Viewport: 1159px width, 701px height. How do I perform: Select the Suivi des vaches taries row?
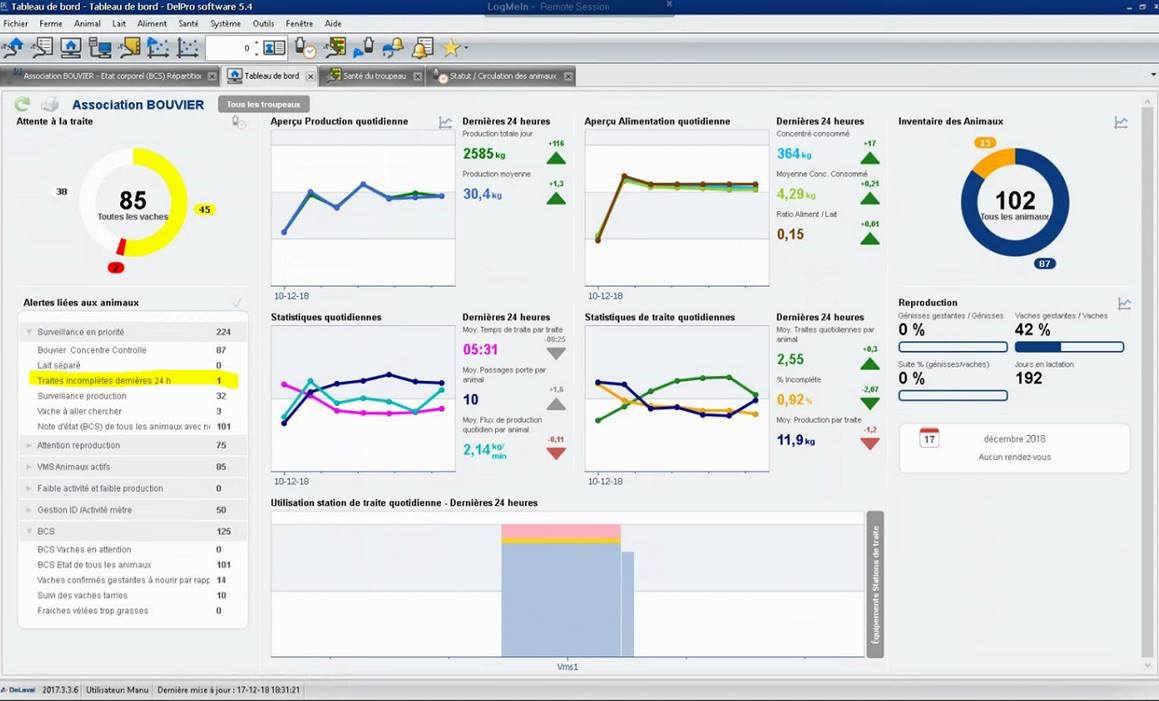[x=133, y=595]
